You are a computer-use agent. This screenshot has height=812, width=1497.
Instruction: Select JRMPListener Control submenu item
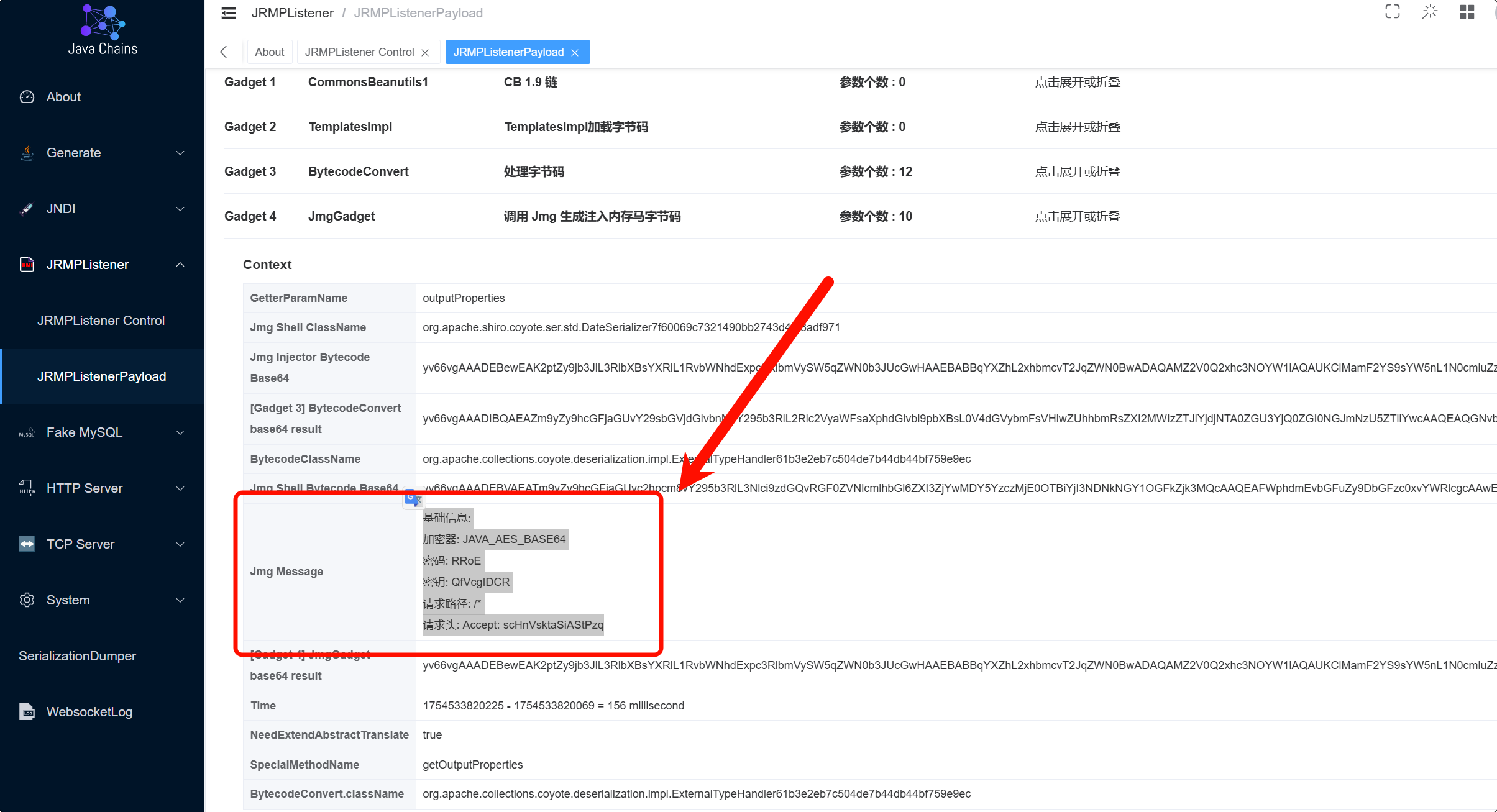coord(101,321)
